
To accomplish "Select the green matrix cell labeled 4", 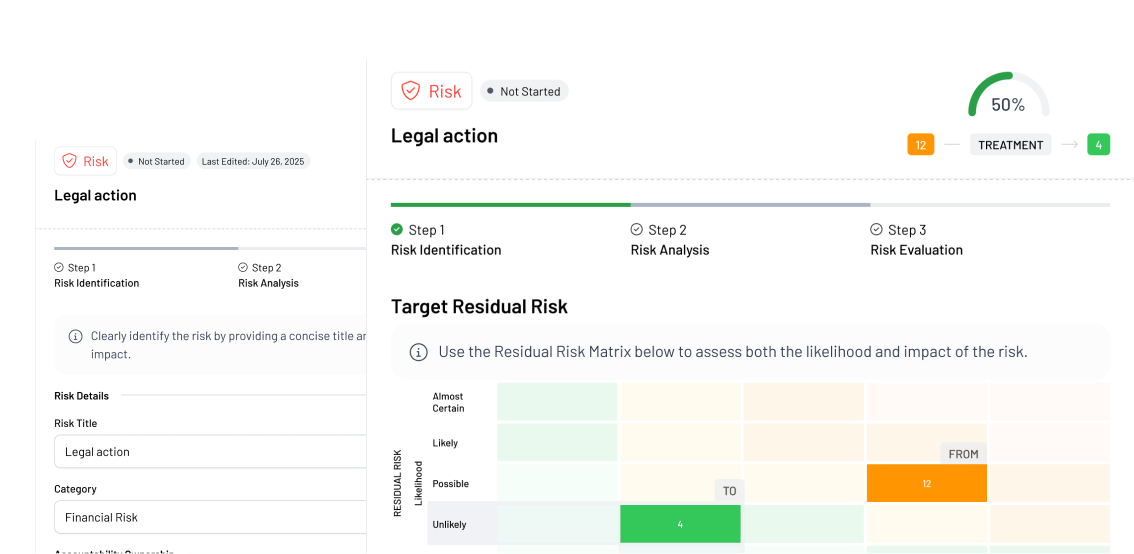I will click(680, 524).
